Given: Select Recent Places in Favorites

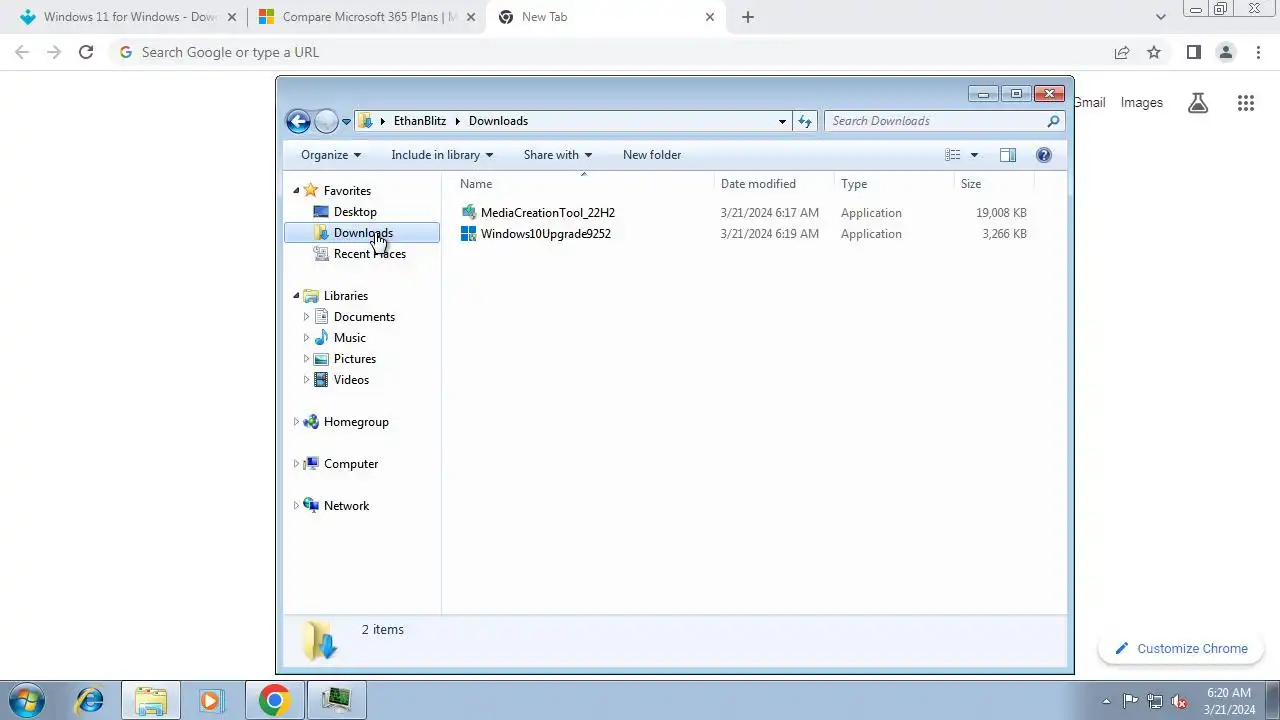Looking at the screenshot, I should coord(370,254).
